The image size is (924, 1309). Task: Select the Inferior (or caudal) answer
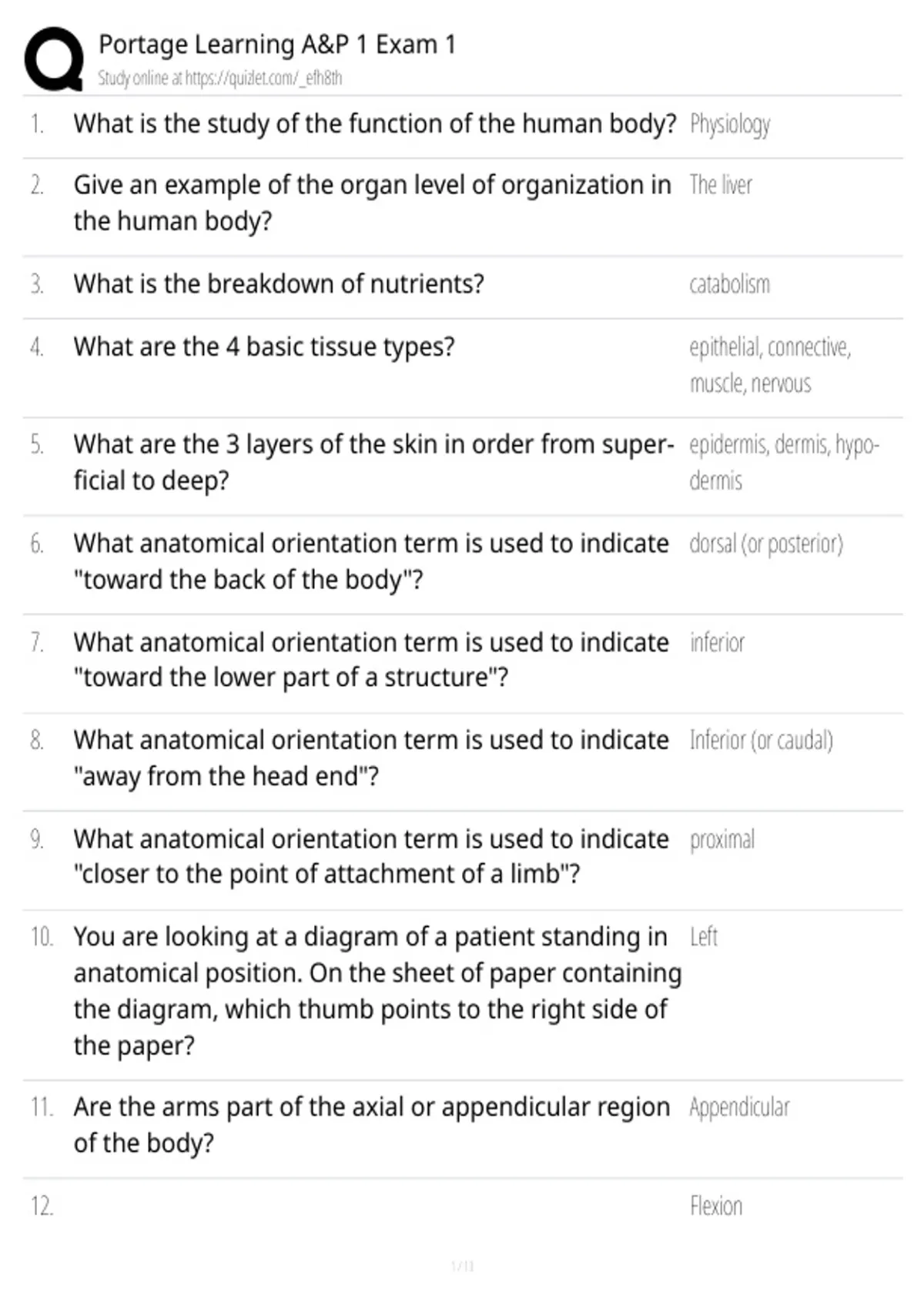(761, 740)
